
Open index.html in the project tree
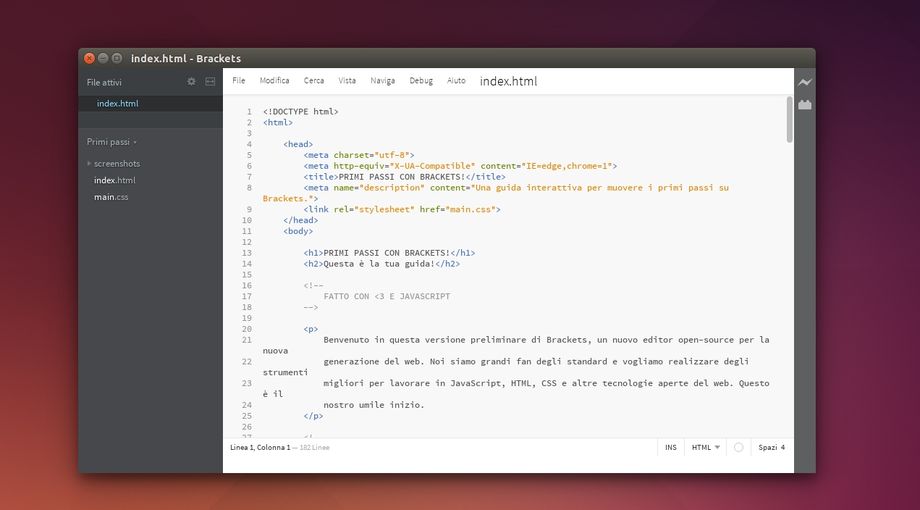[x=114, y=180]
